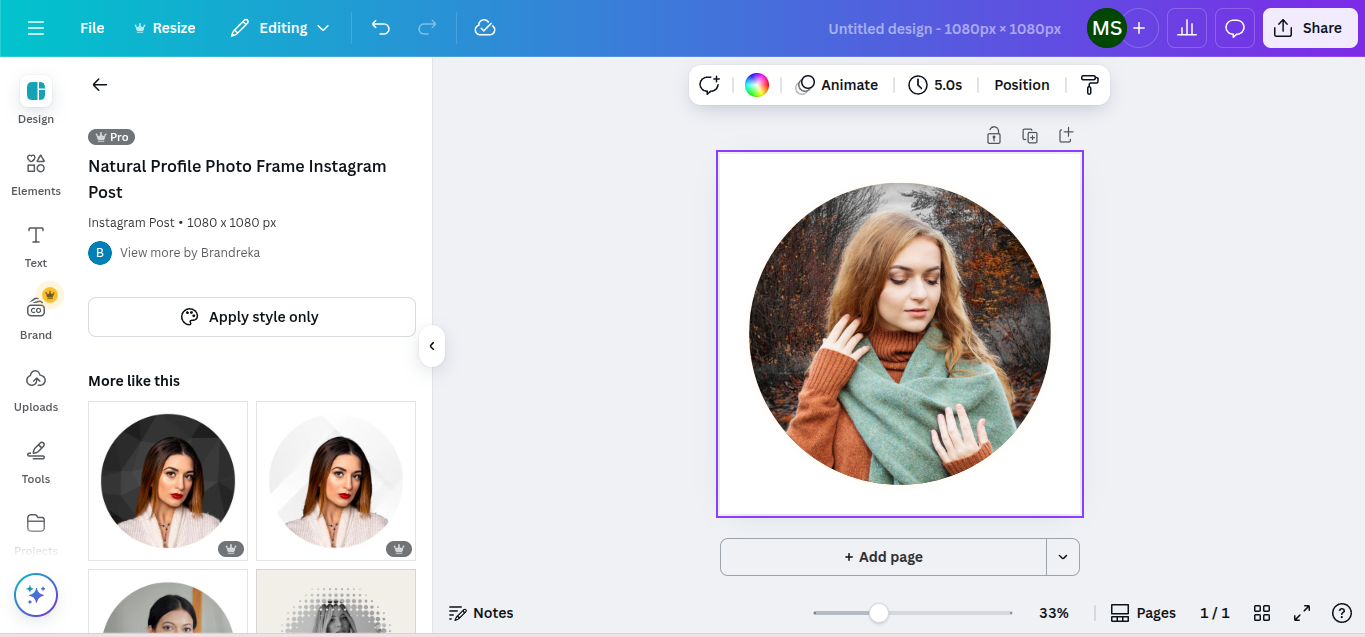
Task: Open design Insights chart icon
Action: (x=1186, y=28)
